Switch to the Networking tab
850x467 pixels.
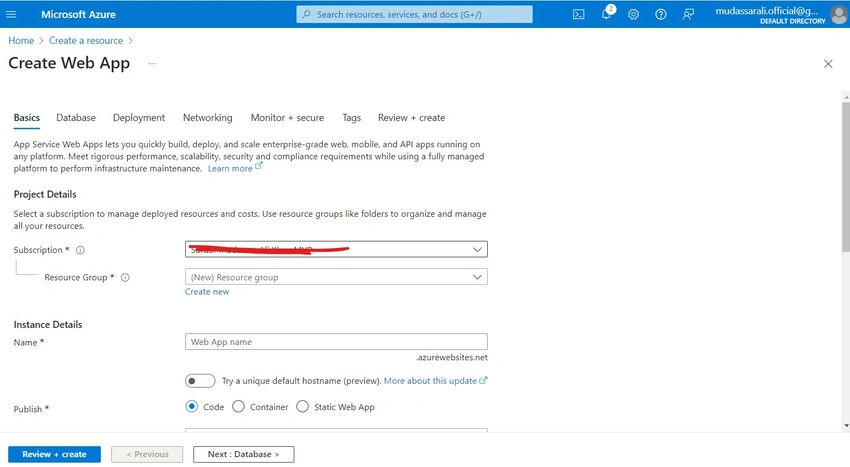[208, 118]
